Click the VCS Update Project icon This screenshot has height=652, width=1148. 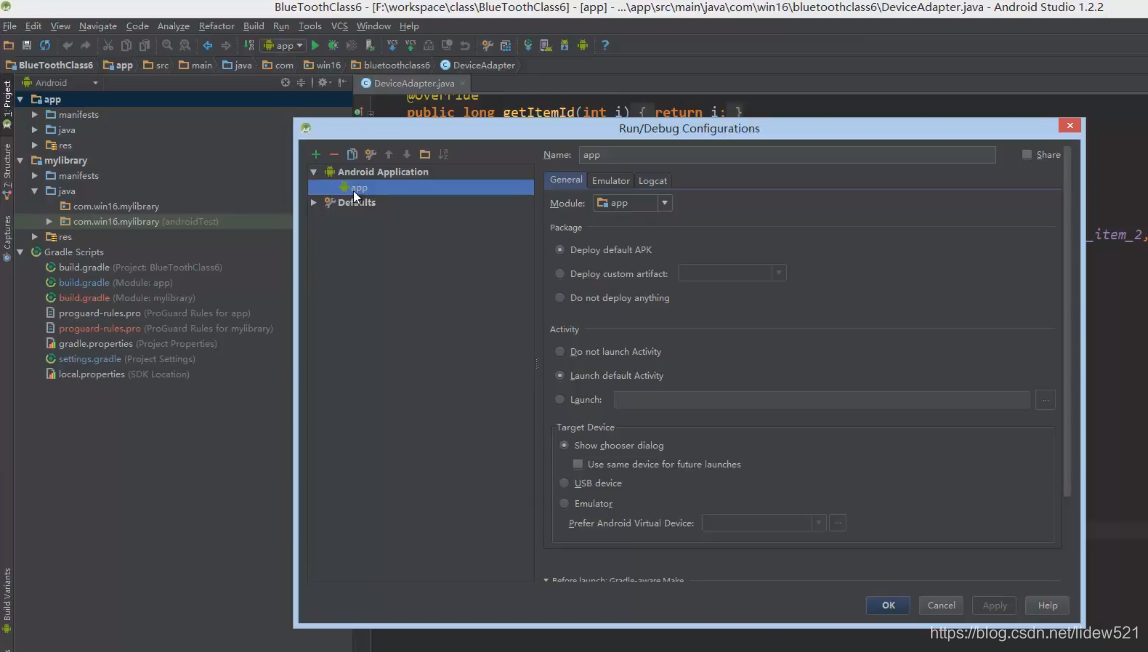tap(392, 45)
